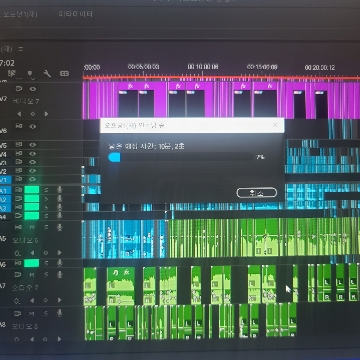Toggle sync lock on 오디오 7 track

pyautogui.click(x=18, y=275)
